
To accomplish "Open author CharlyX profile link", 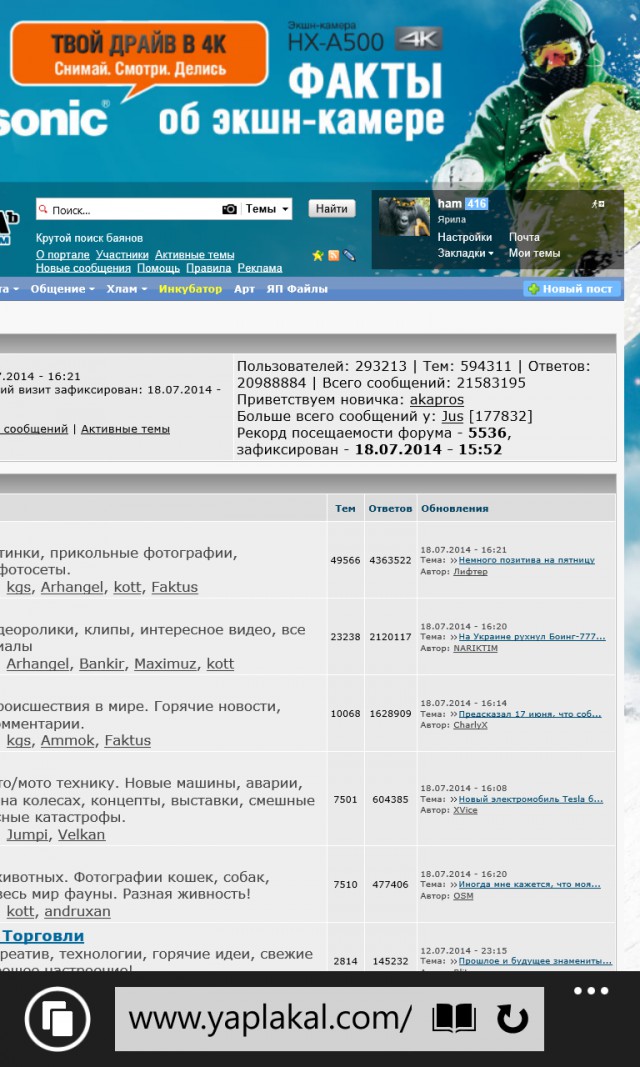I will click(x=470, y=725).
